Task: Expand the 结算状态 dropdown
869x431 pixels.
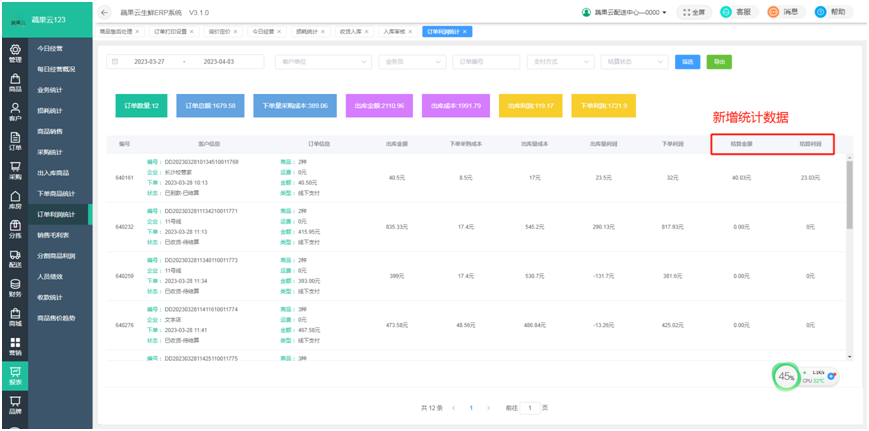Action: pos(634,61)
